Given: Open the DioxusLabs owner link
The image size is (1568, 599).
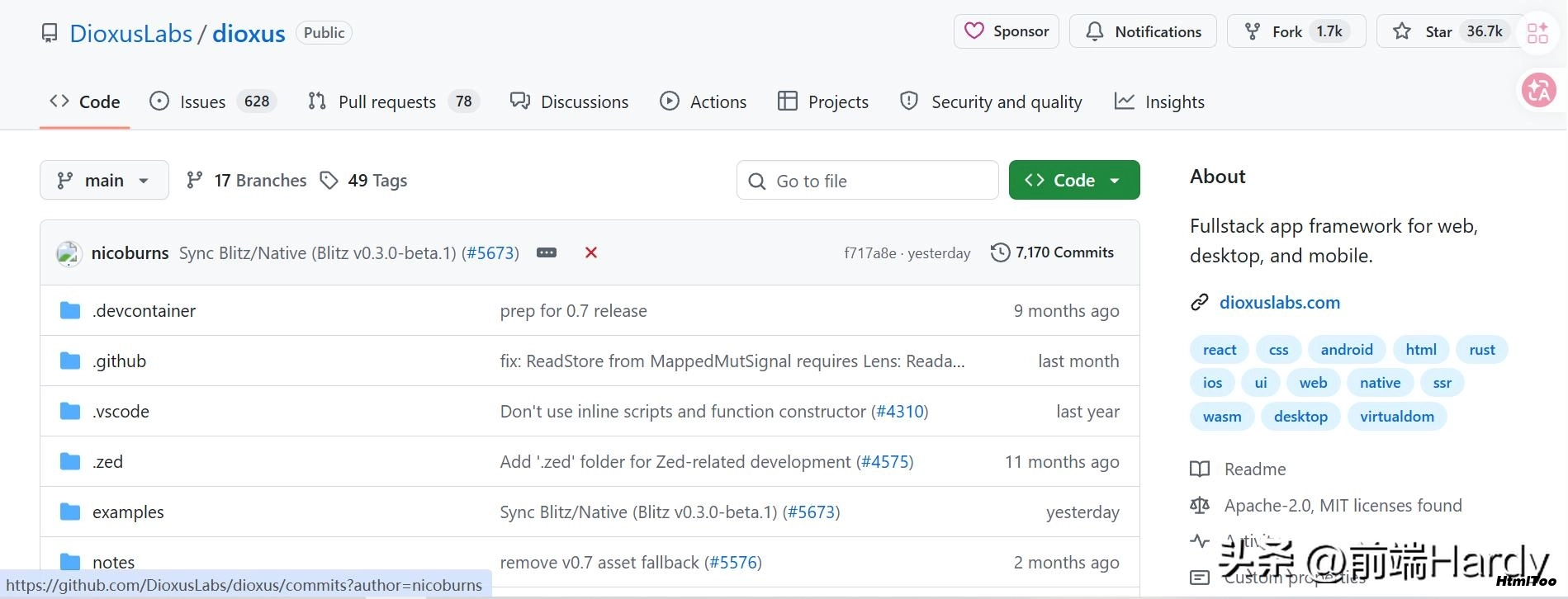Looking at the screenshot, I should pyautogui.click(x=130, y=33).
